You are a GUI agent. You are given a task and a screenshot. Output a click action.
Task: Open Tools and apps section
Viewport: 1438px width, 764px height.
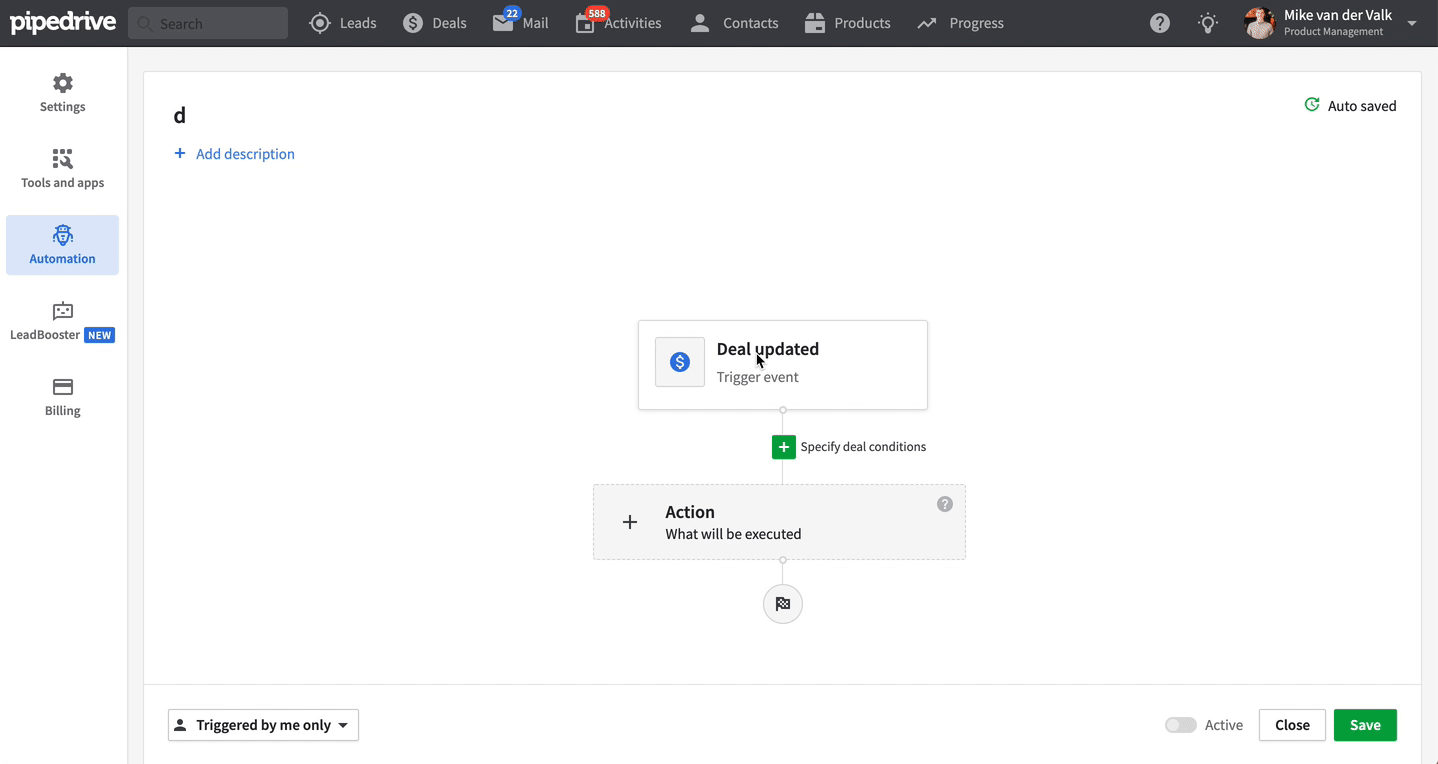pos(62,169)
